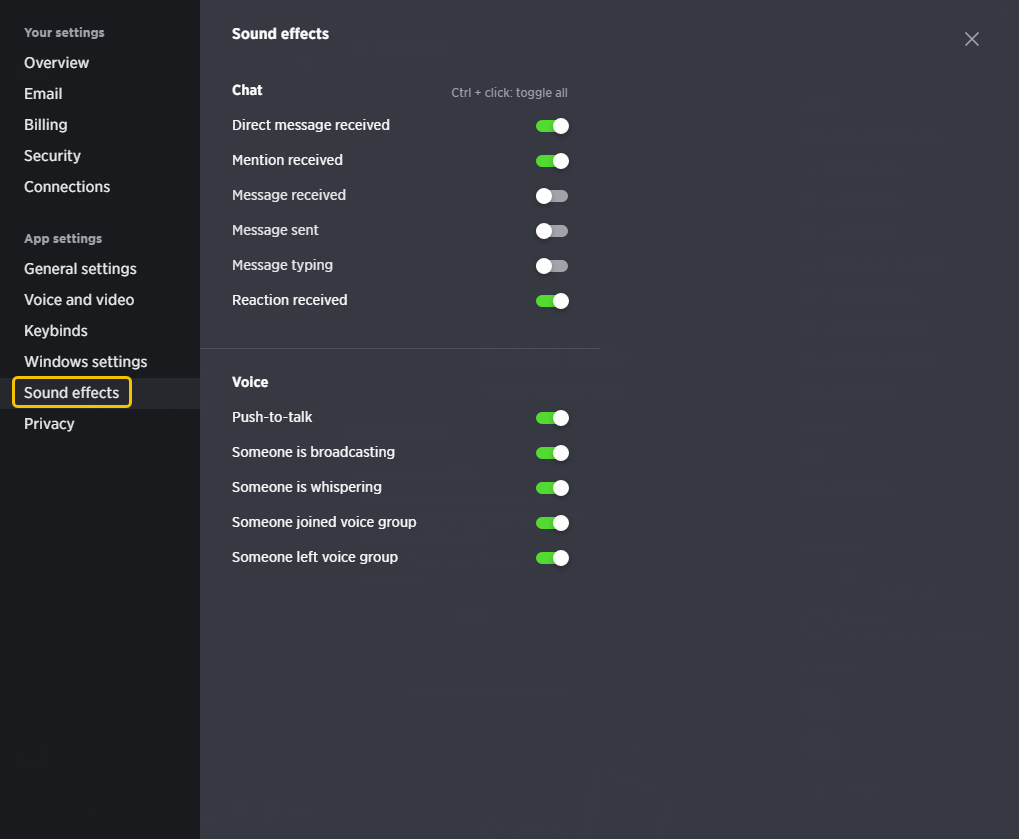Click the 'Someone left voice group' label
Screen dimensions: 1019x839
coord(315,558)
